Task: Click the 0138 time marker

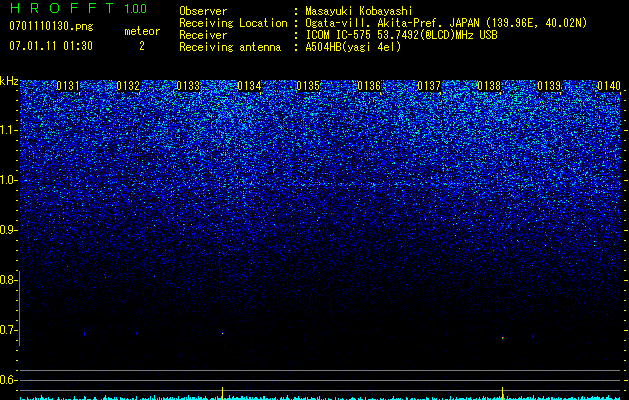Action: [489, 86]
